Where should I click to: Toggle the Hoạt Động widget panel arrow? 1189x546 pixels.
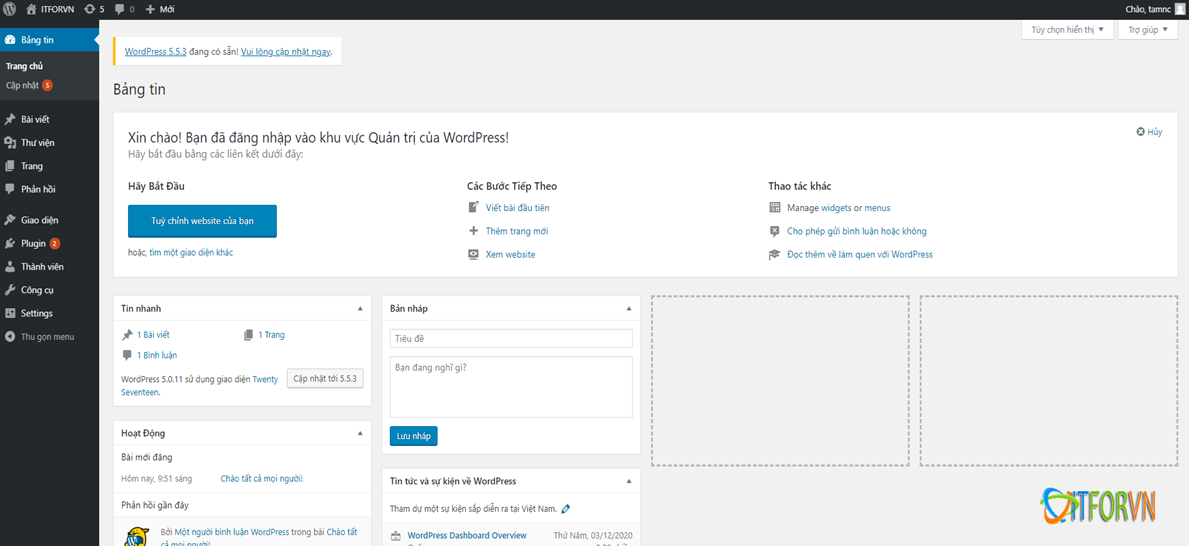[360, 434]
